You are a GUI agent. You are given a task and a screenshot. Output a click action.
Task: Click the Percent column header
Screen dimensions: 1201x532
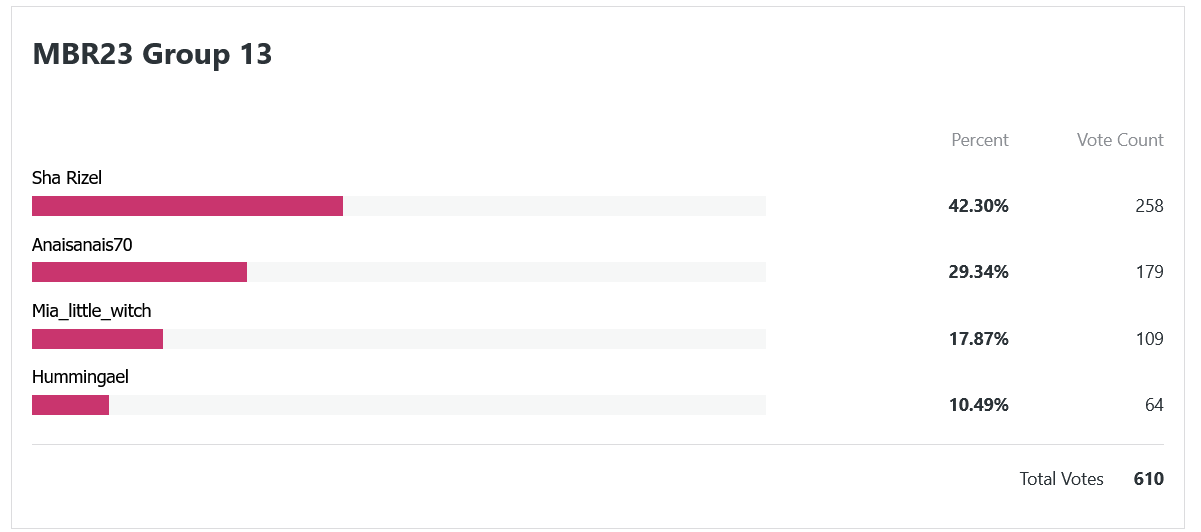pos(980,140)
